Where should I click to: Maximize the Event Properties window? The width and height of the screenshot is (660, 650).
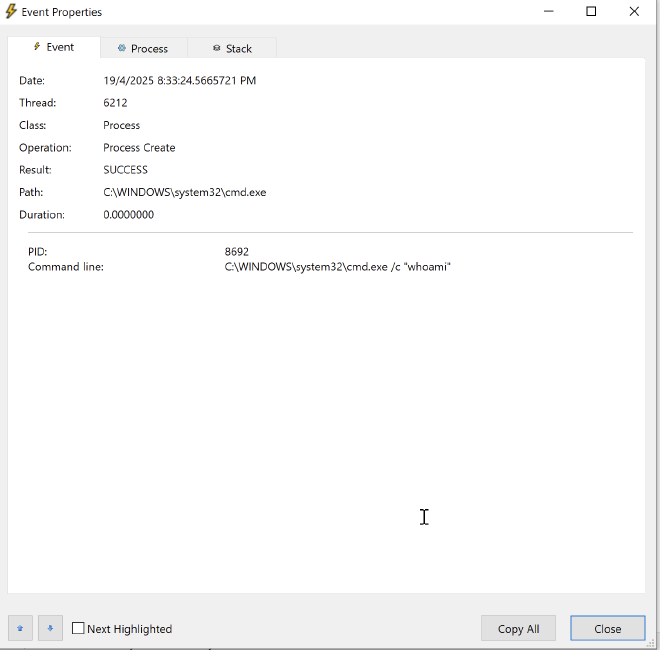[x=591, y=12]
